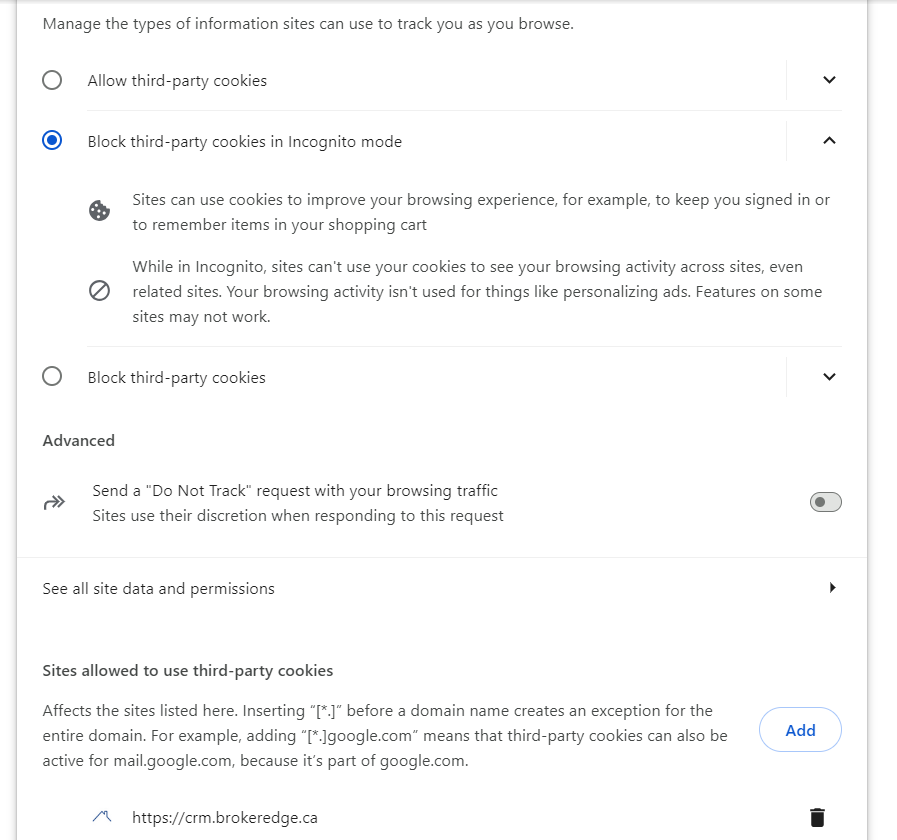Viewport: 897px width, 840px height.
Task: Select Allow third-party cookies radio button
Action: point(52,80)
